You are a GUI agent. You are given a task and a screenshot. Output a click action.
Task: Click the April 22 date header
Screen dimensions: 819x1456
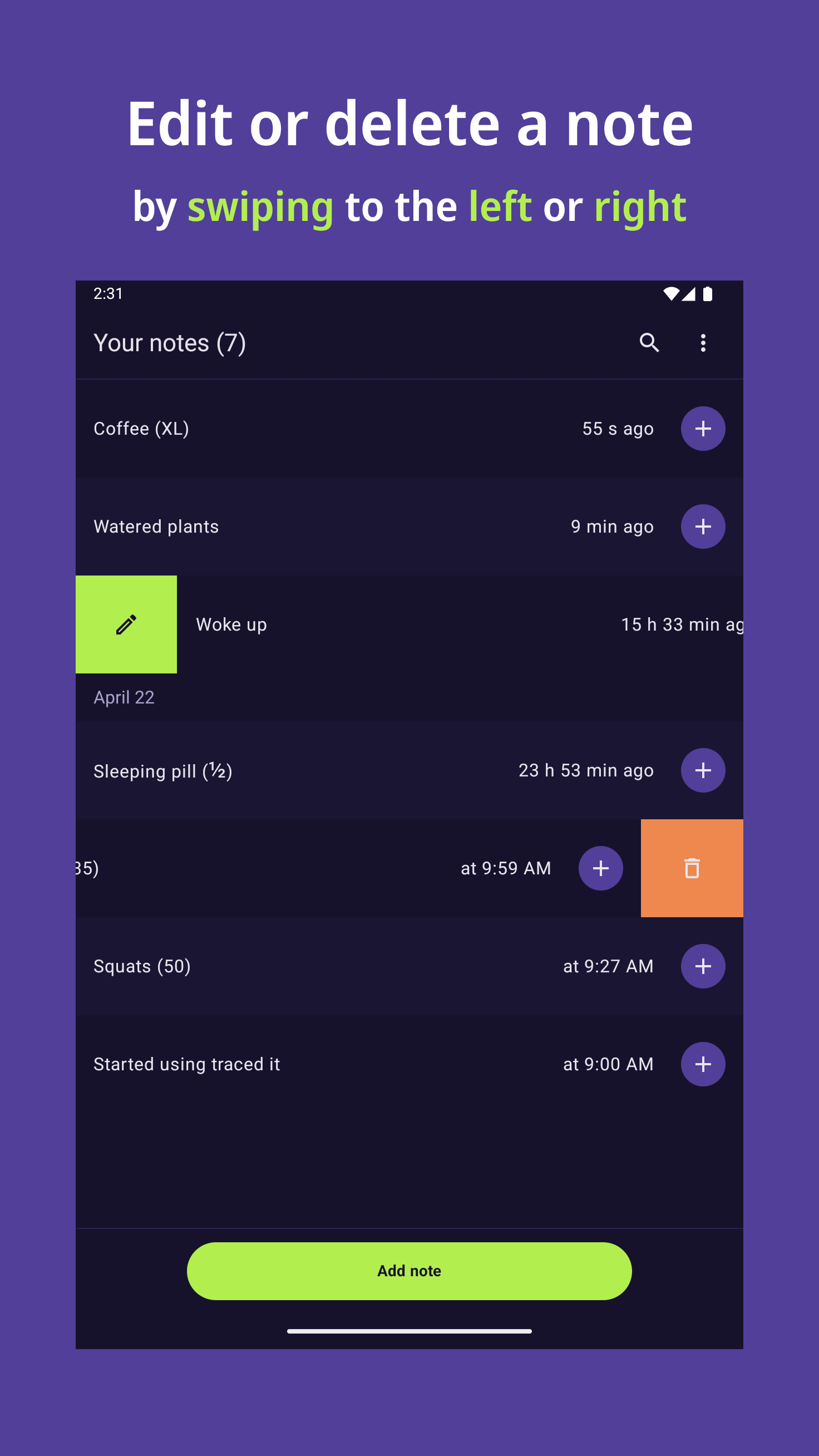tap(124, 697)
